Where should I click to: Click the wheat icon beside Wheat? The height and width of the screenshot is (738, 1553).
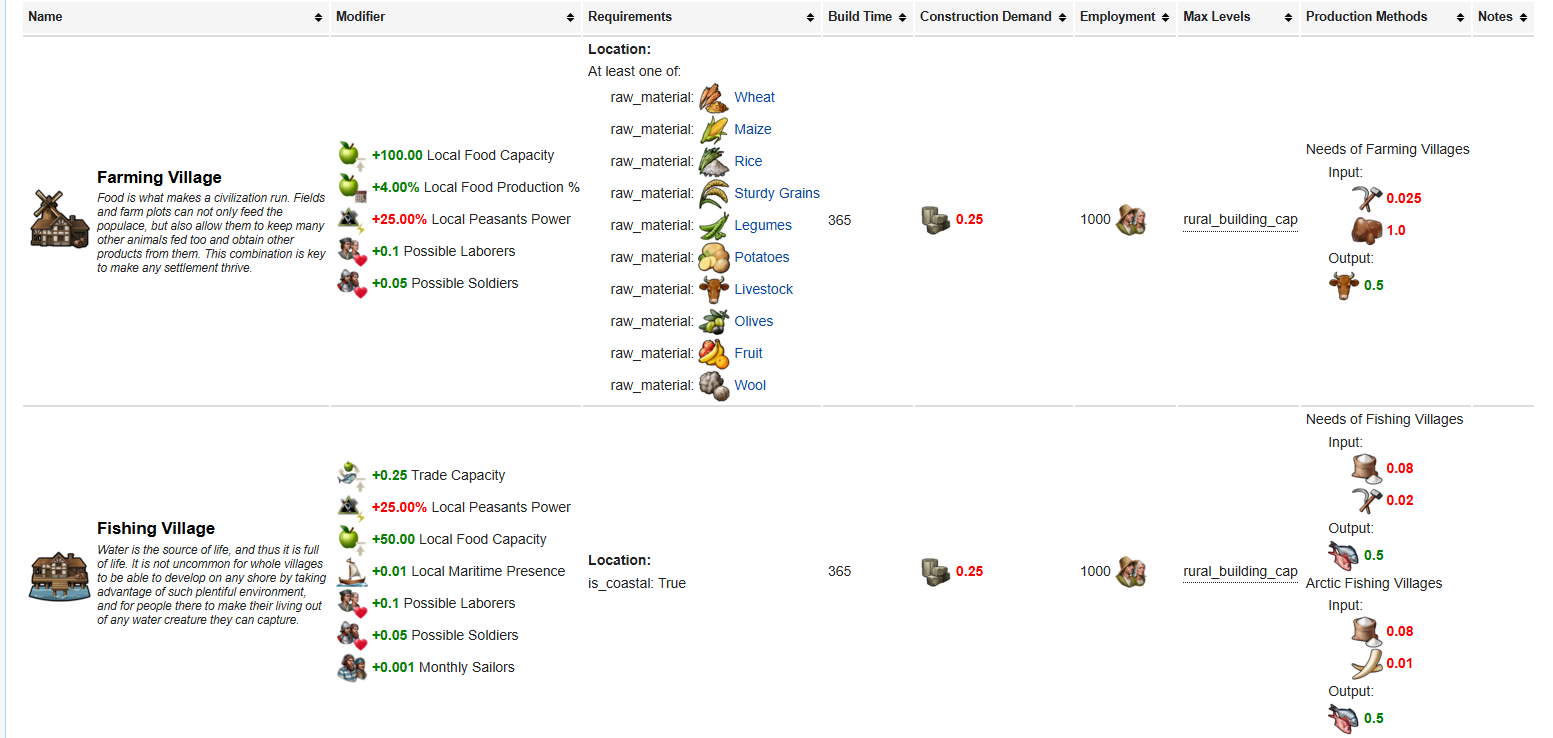click(x=714, y=97)
